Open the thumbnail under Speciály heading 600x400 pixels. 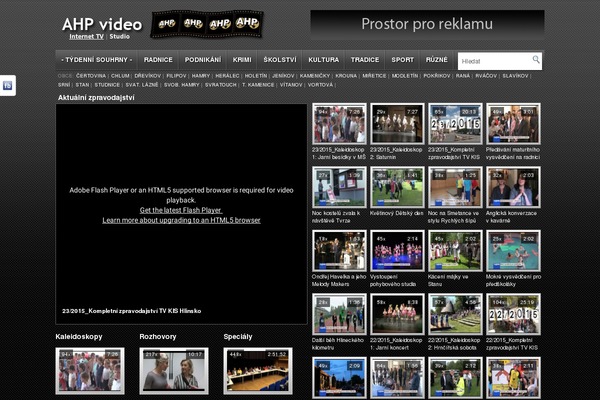point(258,371)
